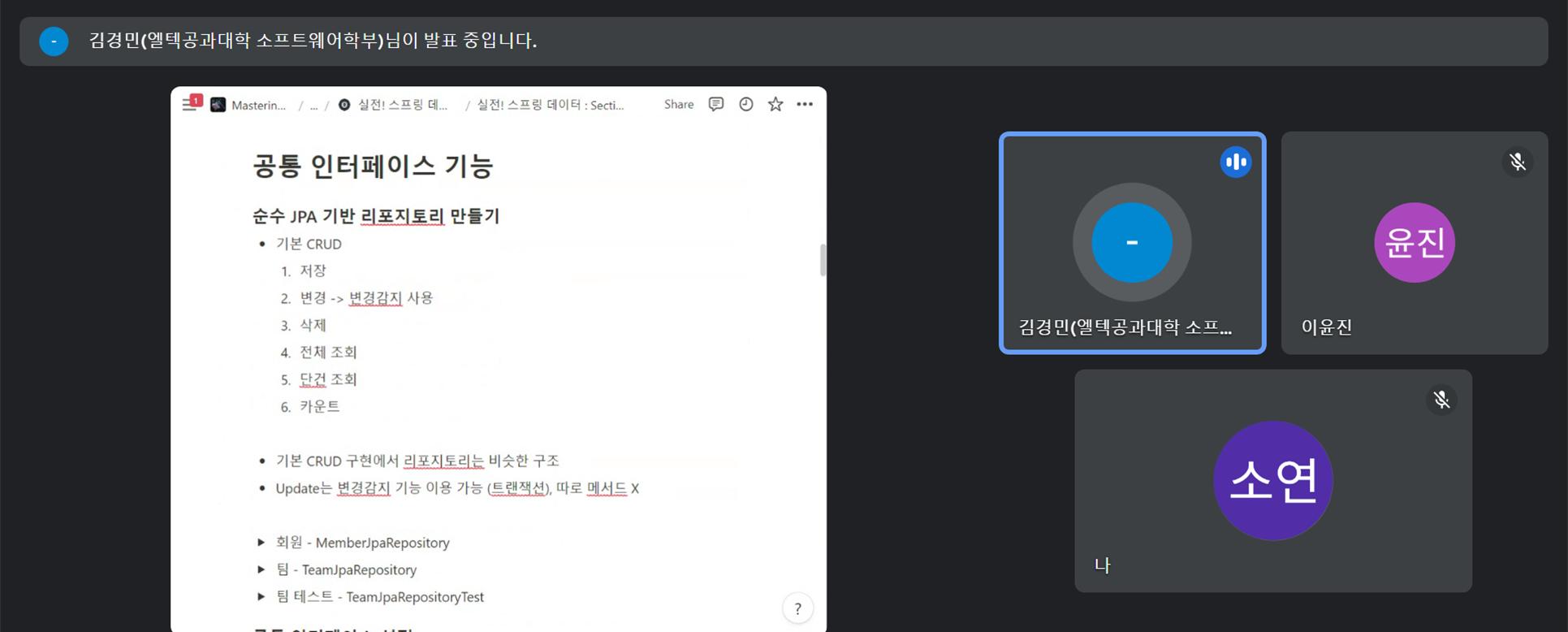Open the collapsed ... breadcrumb
Image resolution: width=1568 pixels, height=632 pixels.
(313, 105)
